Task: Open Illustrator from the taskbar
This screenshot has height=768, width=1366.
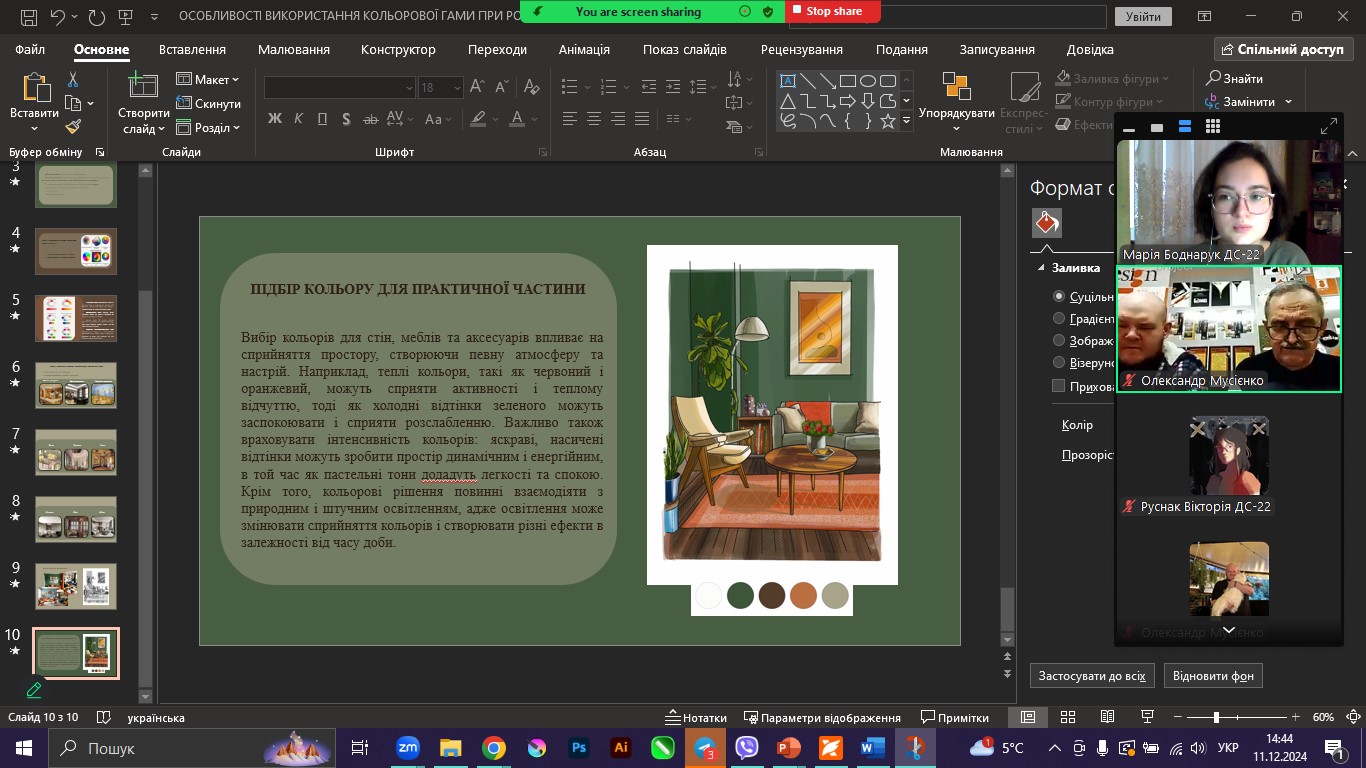Action: coord(621,747)
